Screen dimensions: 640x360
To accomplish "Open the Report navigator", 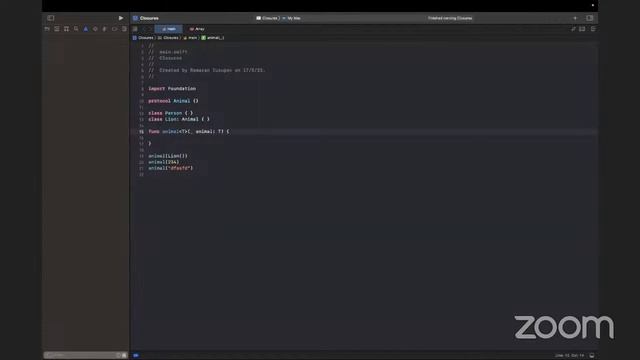I will [x=124, y=29].
